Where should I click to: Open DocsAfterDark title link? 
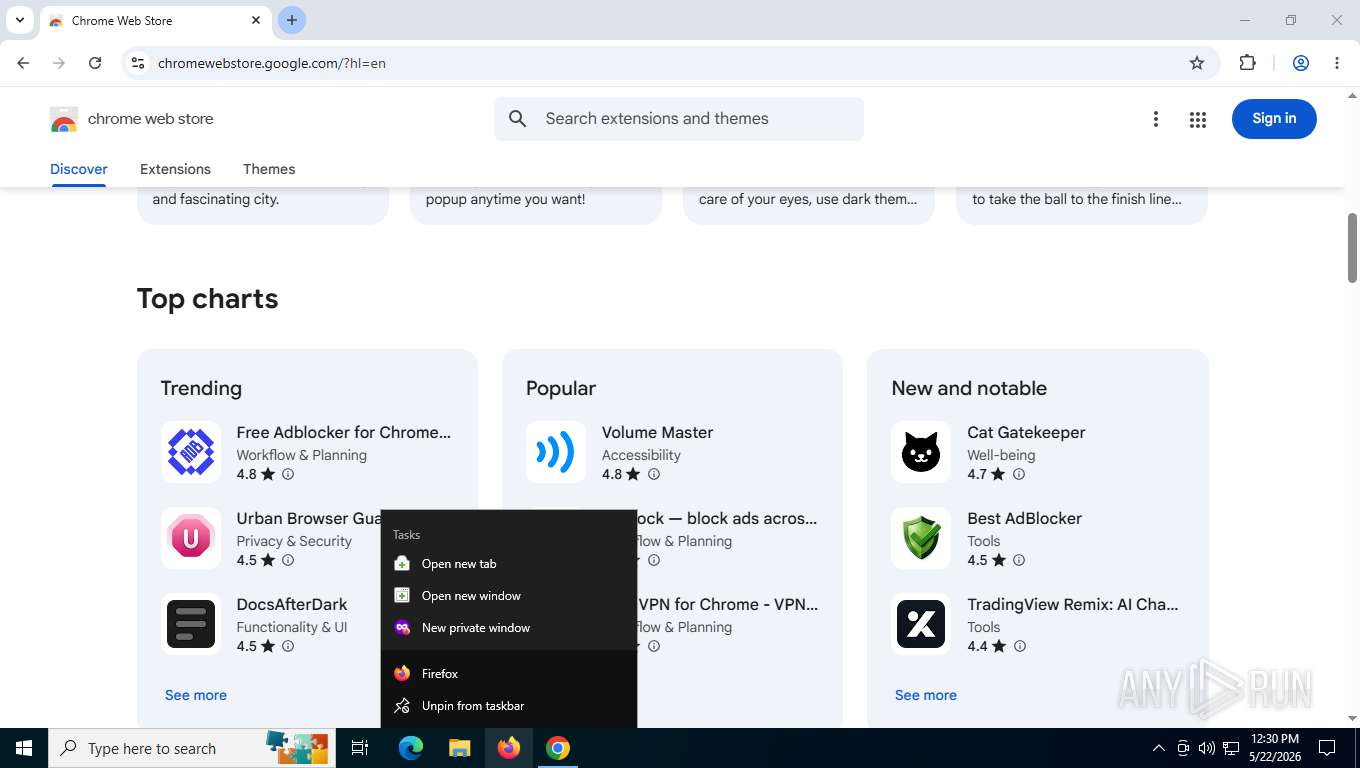[x=292, y=604]
